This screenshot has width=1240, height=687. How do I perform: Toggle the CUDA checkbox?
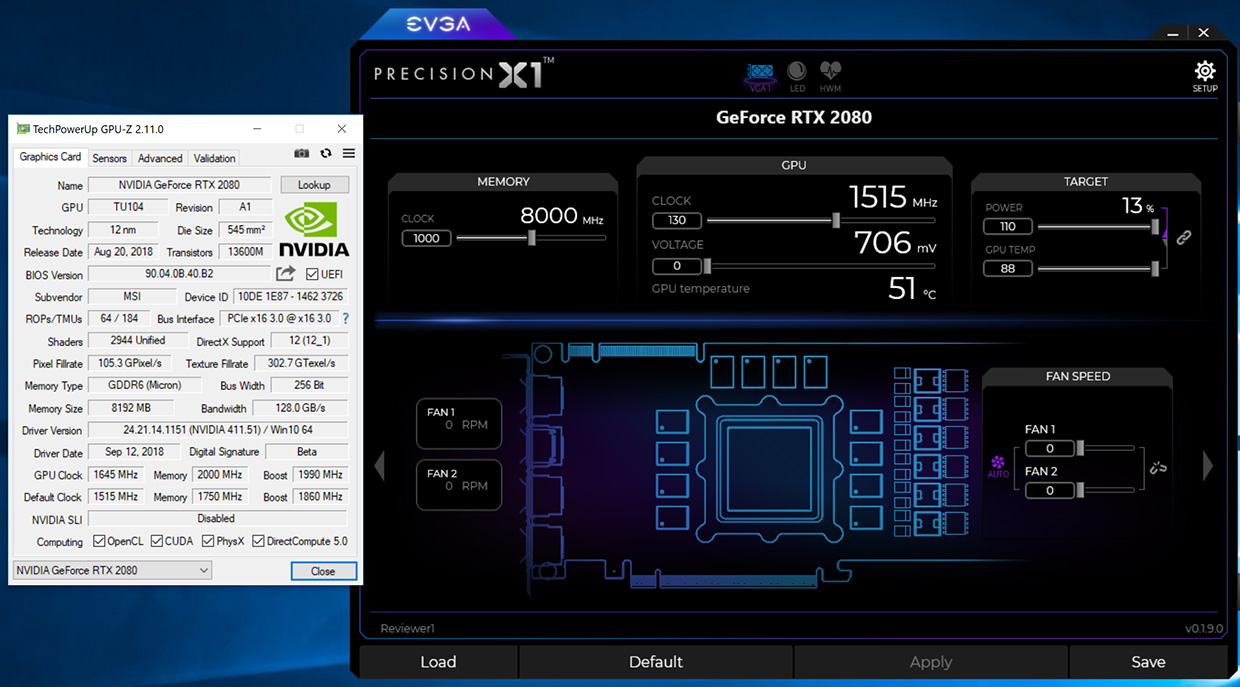[x=157, y=541]
